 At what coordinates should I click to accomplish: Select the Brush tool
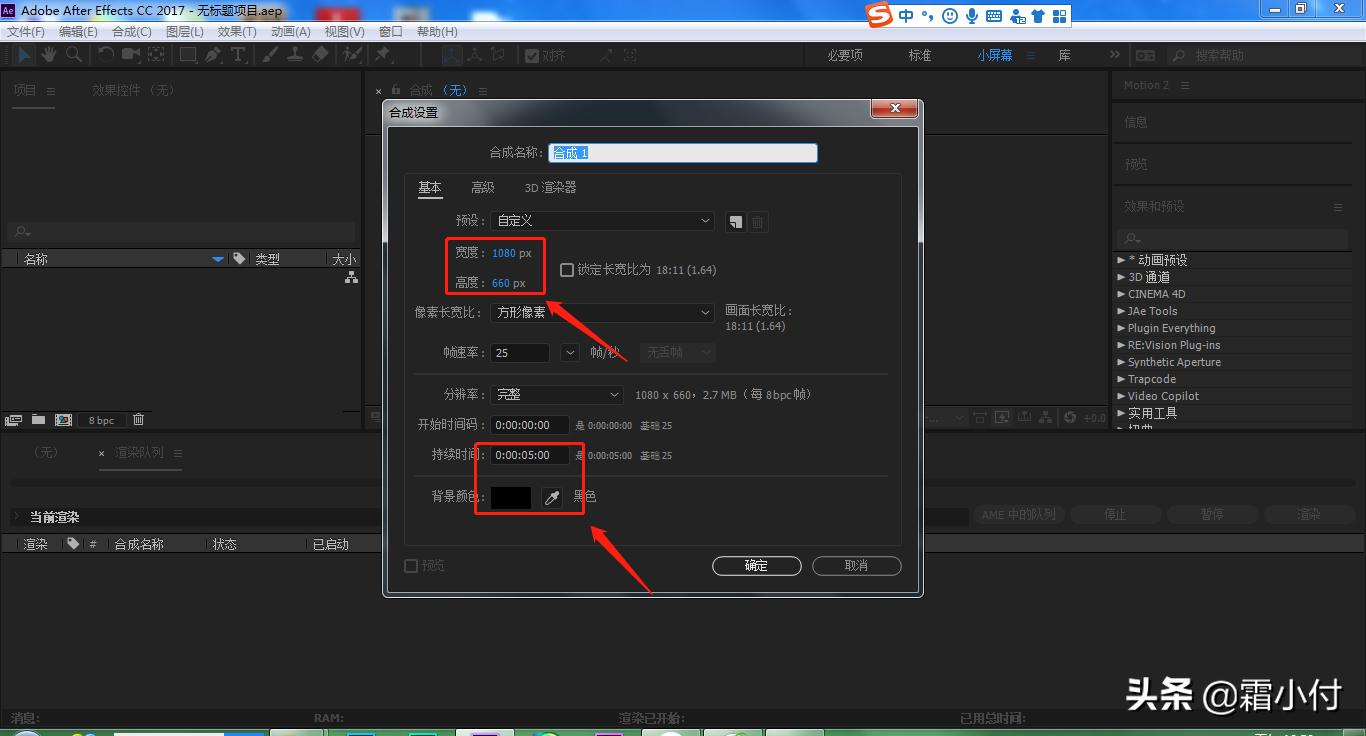[271, 55]
